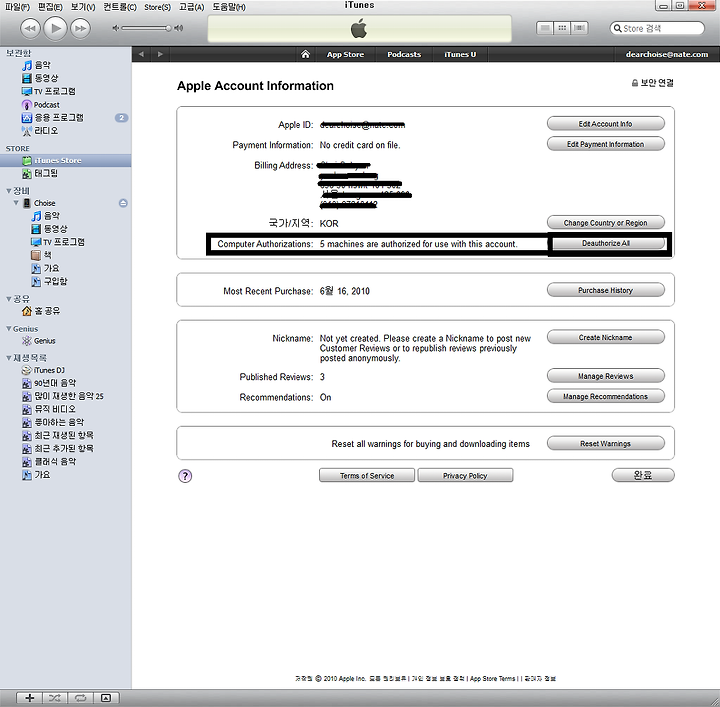Select 책 under Choise device
The width and height of the screenshot is (720, 707).
[42, 255]
